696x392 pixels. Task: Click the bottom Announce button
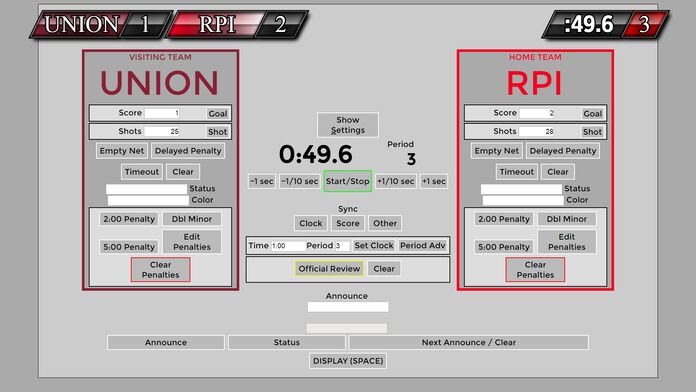[x=166, y=343]
